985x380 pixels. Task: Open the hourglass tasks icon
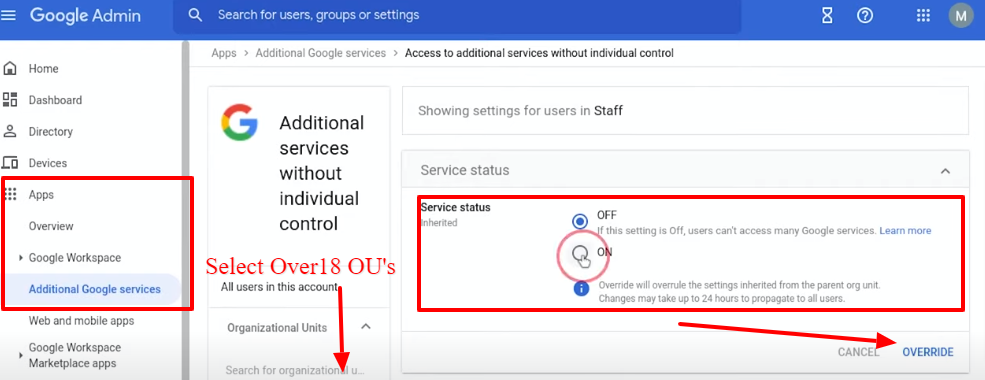[x=828, y=16]
